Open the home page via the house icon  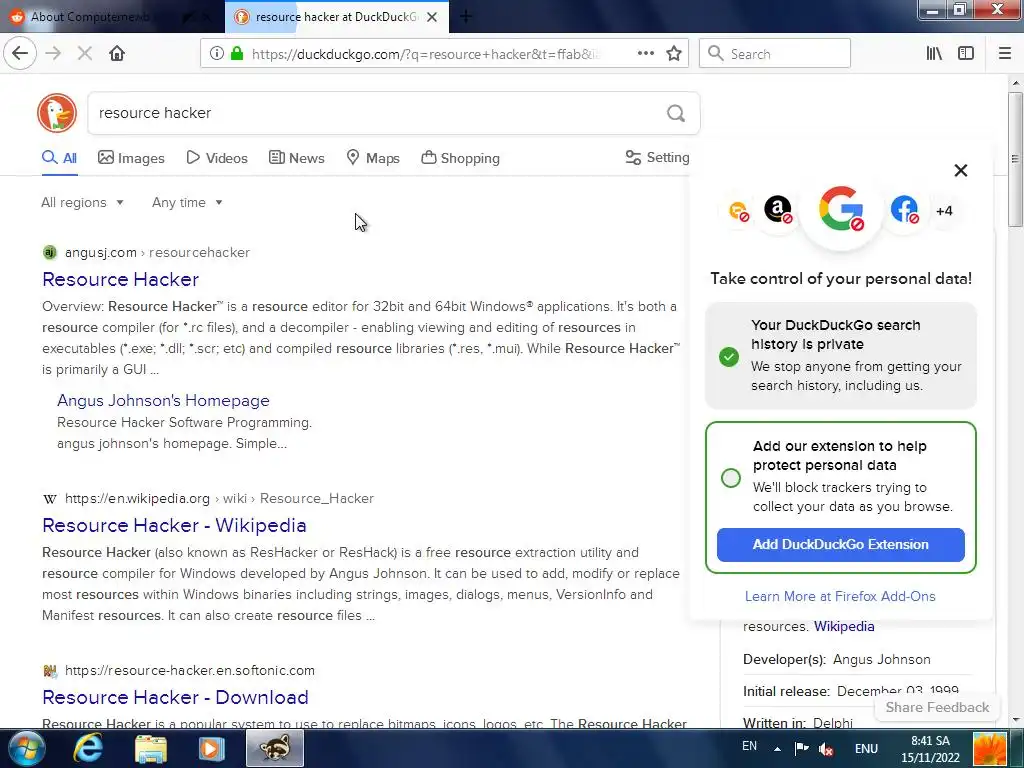(117, 54)
